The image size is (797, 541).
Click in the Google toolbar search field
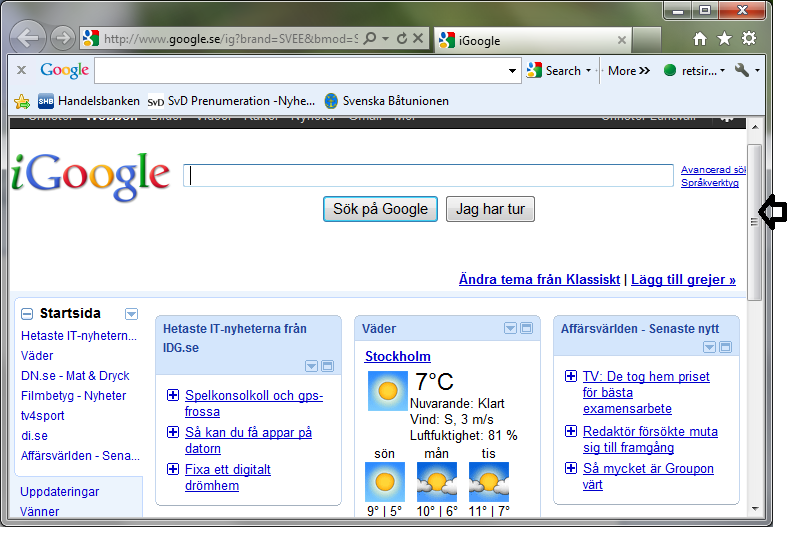tap(301, 71)
